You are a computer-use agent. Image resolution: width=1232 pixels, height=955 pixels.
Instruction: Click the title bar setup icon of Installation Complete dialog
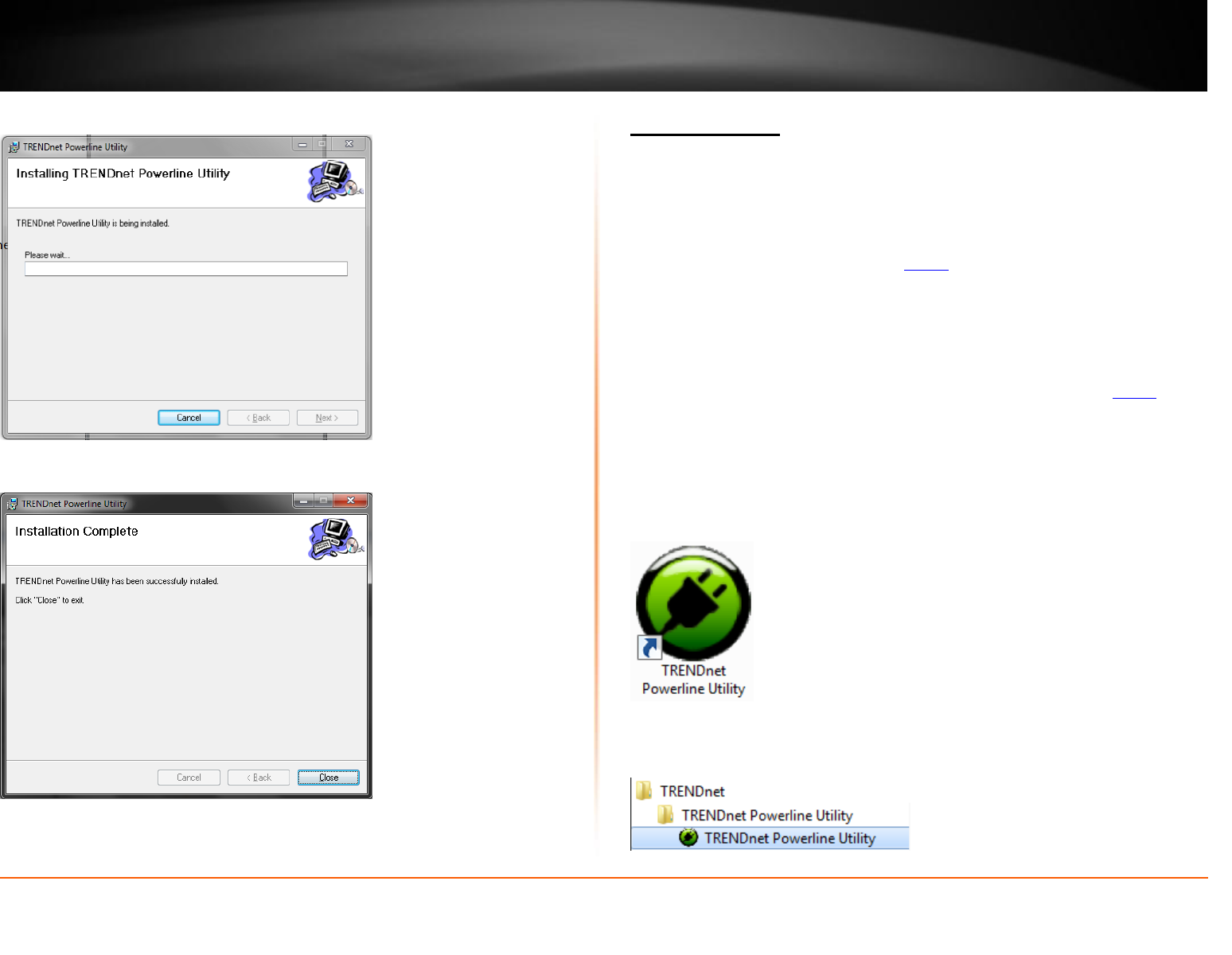point(12,504)
